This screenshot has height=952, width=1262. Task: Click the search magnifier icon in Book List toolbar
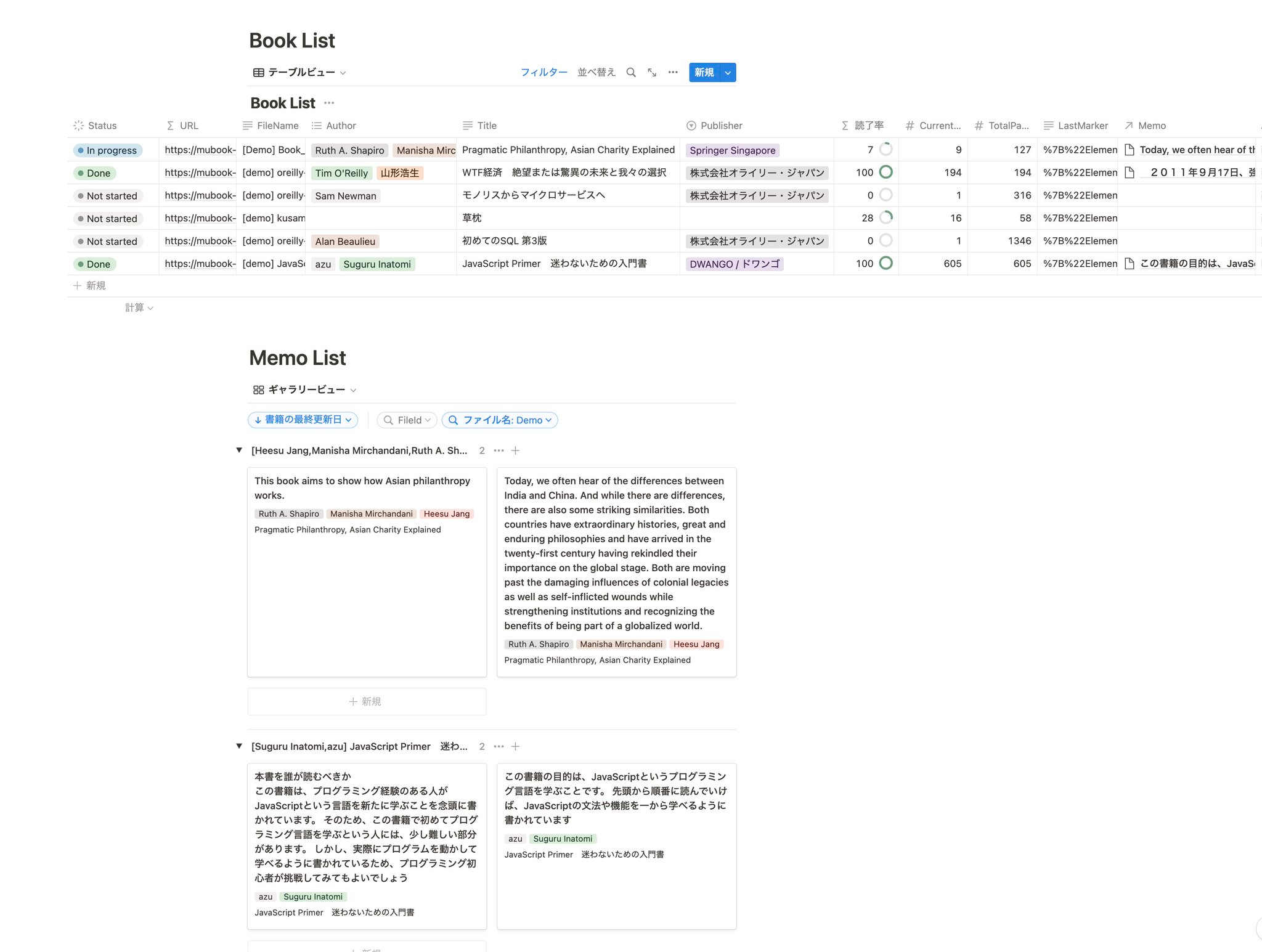pos(631,72)
